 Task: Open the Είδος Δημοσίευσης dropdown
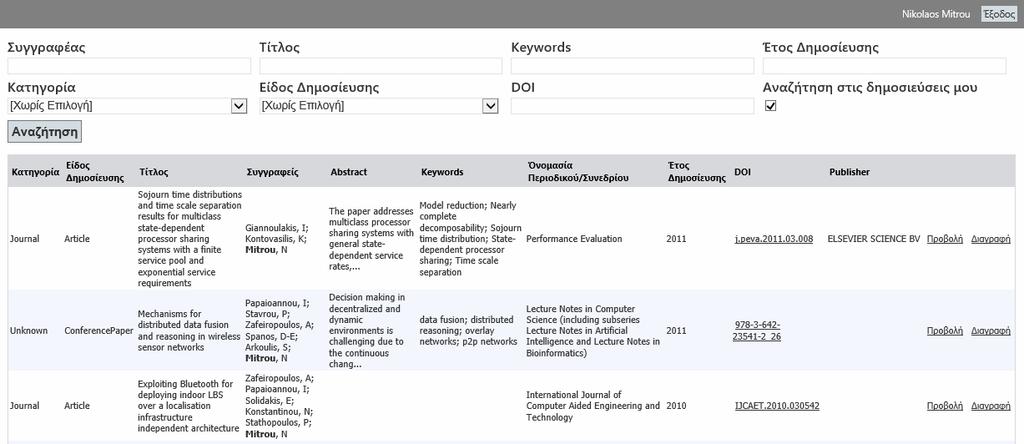(379, 106)
